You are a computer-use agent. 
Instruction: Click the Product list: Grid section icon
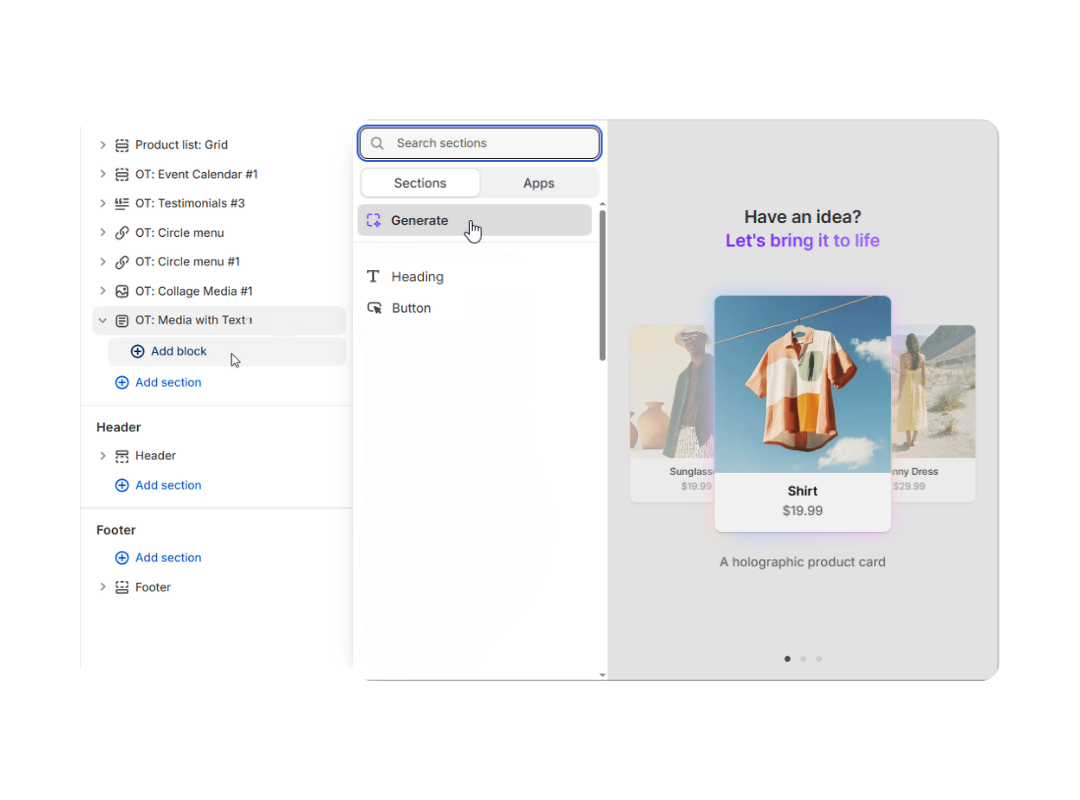122,145
